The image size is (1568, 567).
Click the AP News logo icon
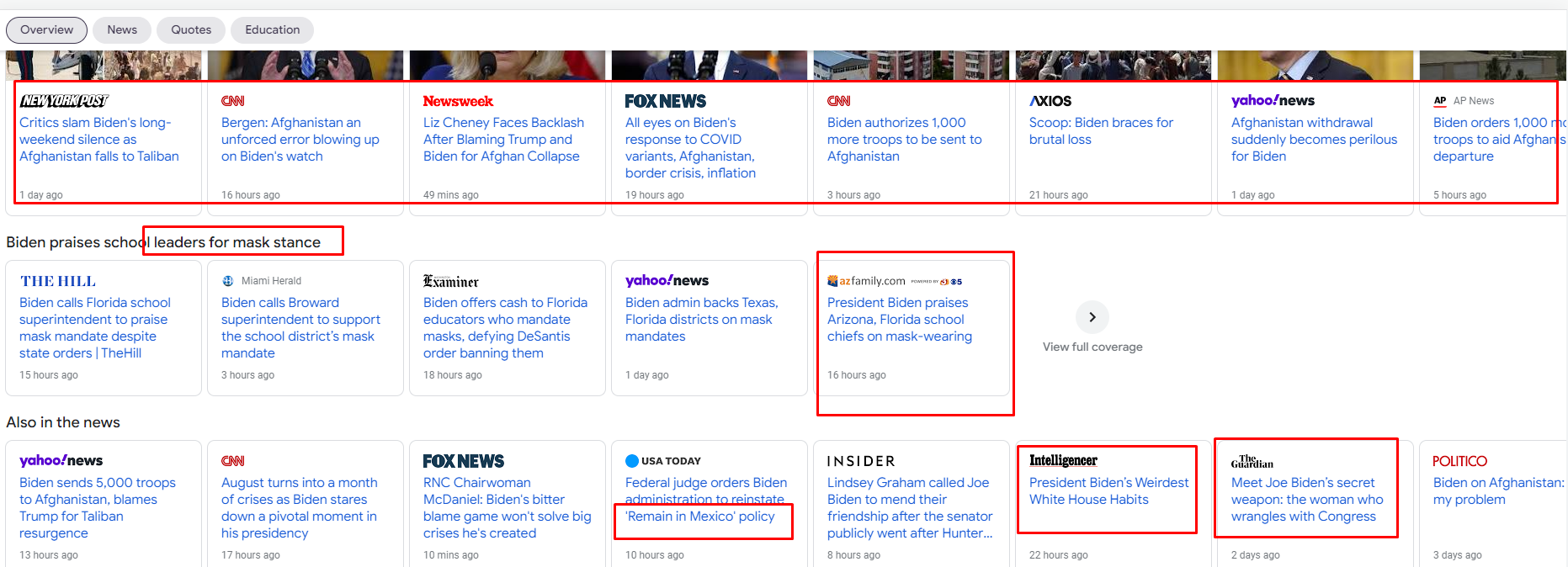click(1440, 101)
